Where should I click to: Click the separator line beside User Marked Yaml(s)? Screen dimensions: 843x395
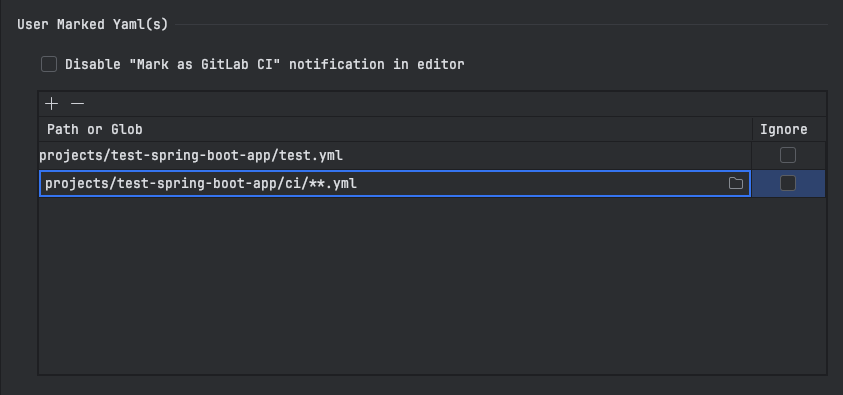point(501,24)
